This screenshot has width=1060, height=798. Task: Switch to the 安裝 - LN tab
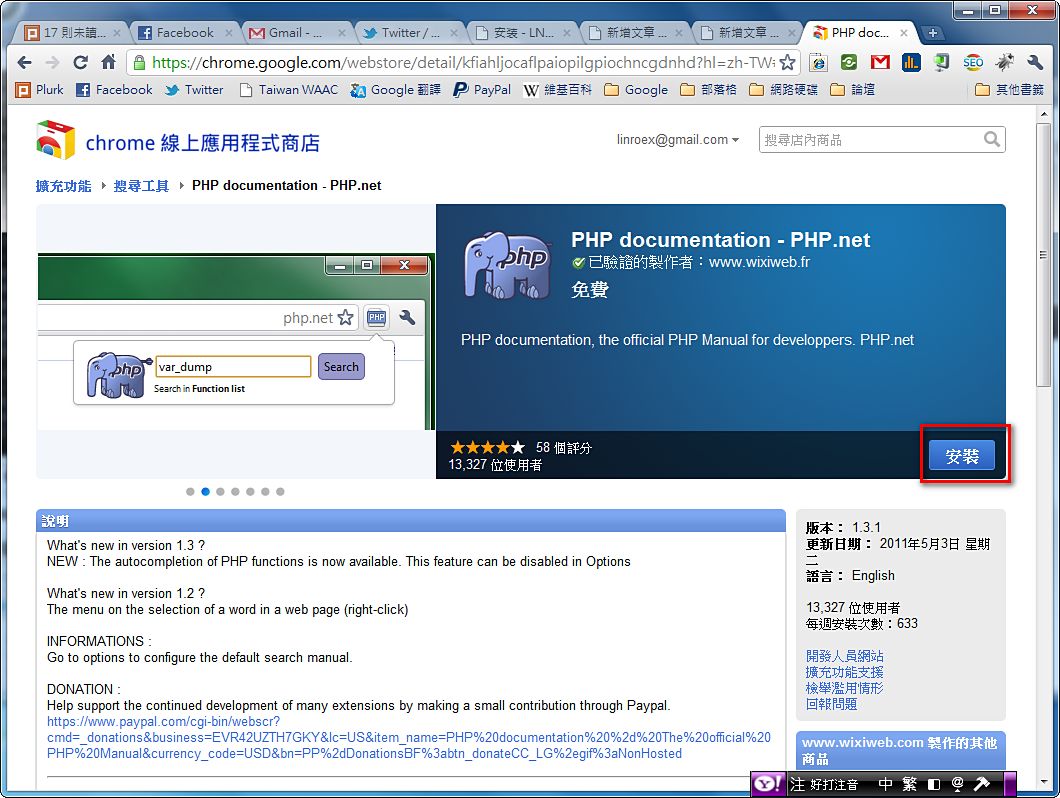tap(521, 32)
